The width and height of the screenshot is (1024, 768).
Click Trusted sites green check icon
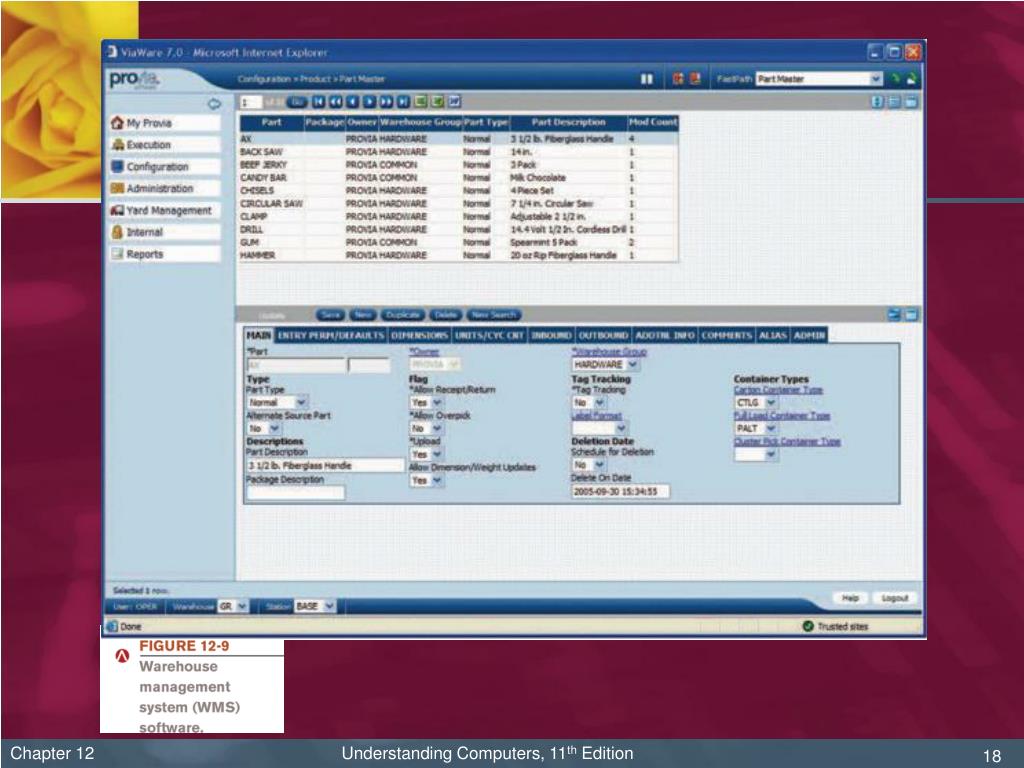[808, 626]
